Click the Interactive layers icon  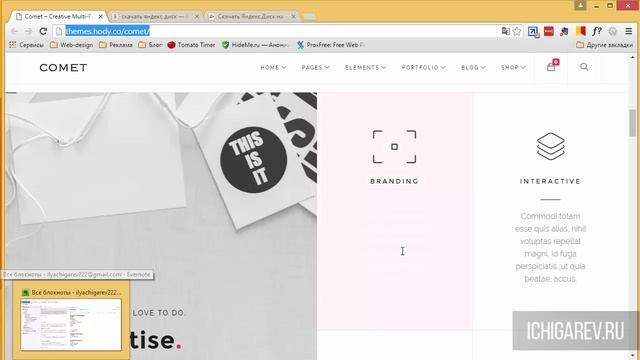coord(550,146)
